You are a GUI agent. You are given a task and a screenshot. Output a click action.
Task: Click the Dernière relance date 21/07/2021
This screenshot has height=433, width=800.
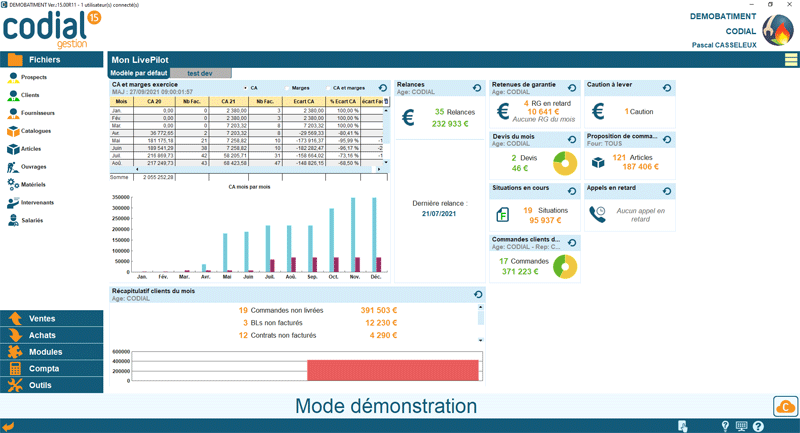click(439, 214)
